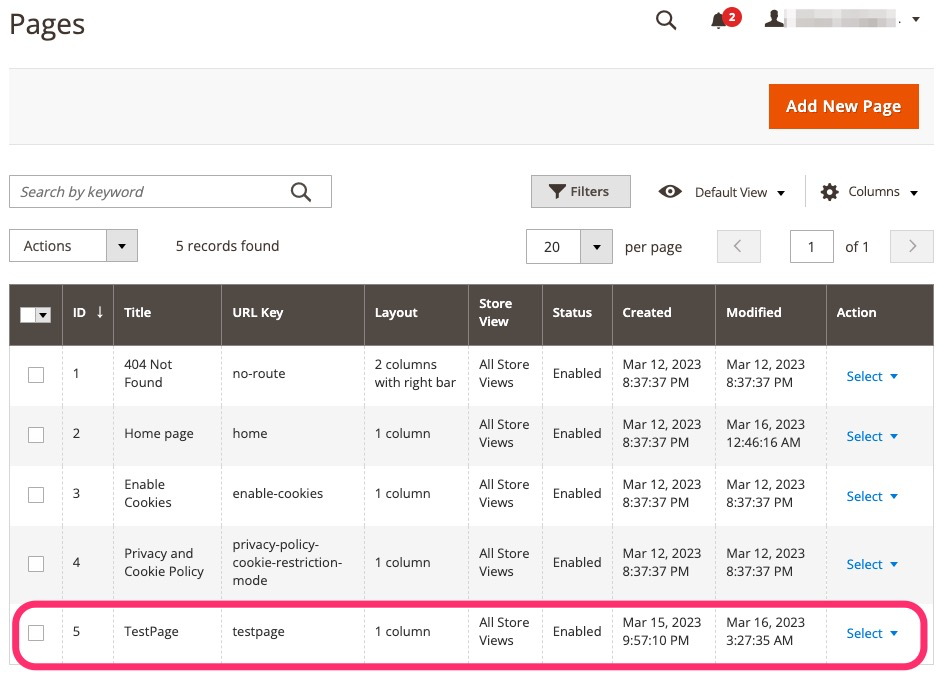Open the per page dropdown showing 20

pyautogui.click(x=568, y=246)
